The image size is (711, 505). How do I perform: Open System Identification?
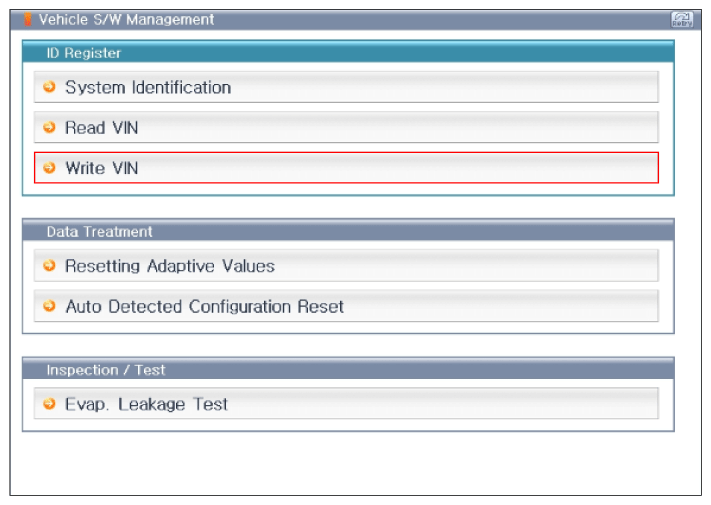pyautogui.click(x=346, y=87)
